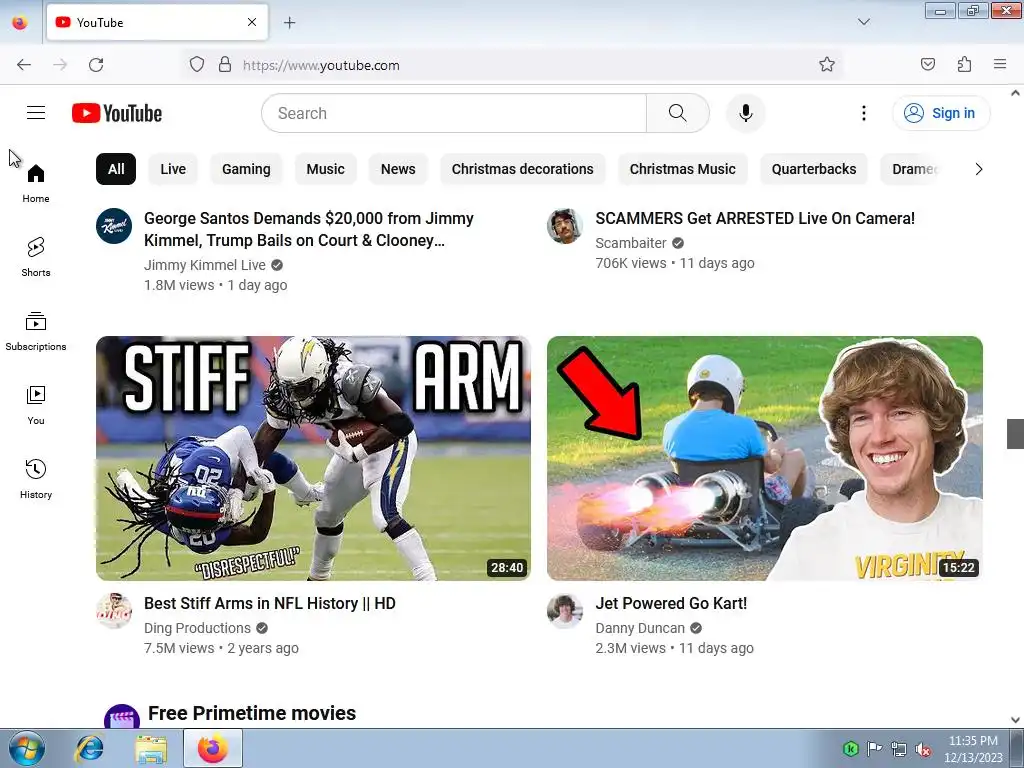The height and width of the screenshot is (768, 1024).
Task: Open Best Stiff Arms in NFL History title
Action: [270, 603]
